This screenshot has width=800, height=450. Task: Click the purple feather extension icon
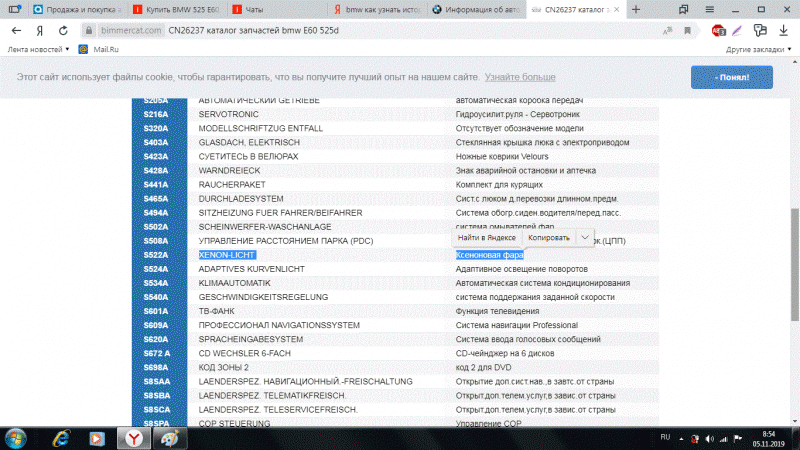737,31
